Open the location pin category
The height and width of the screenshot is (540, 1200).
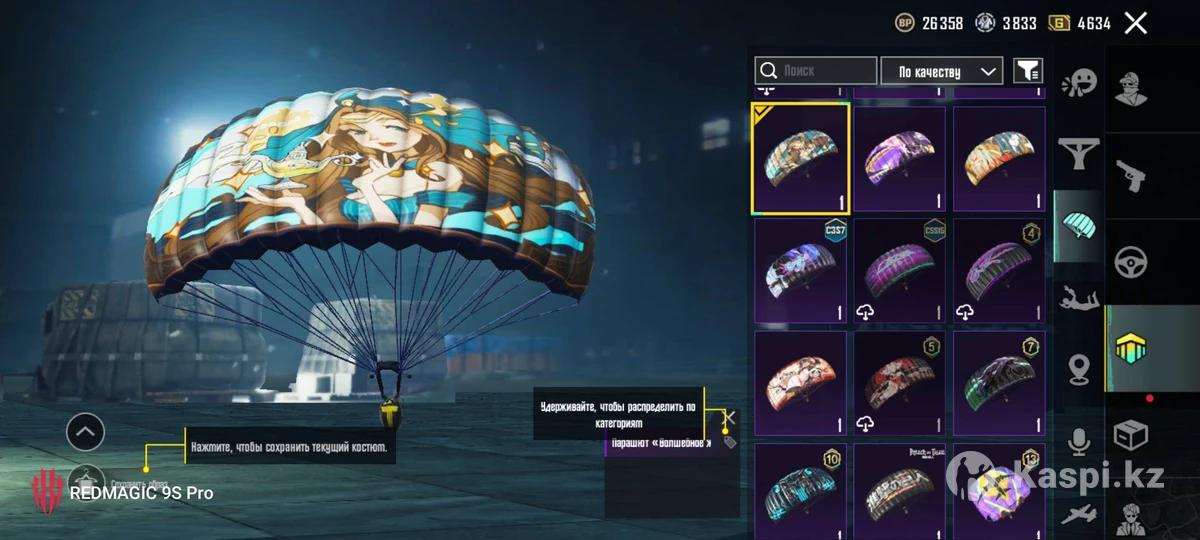pyautogui.click(x=1079, y=369)
